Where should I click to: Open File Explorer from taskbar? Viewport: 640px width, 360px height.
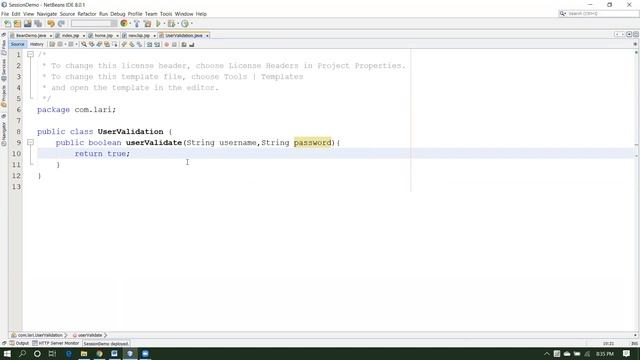tap(84, 354)
